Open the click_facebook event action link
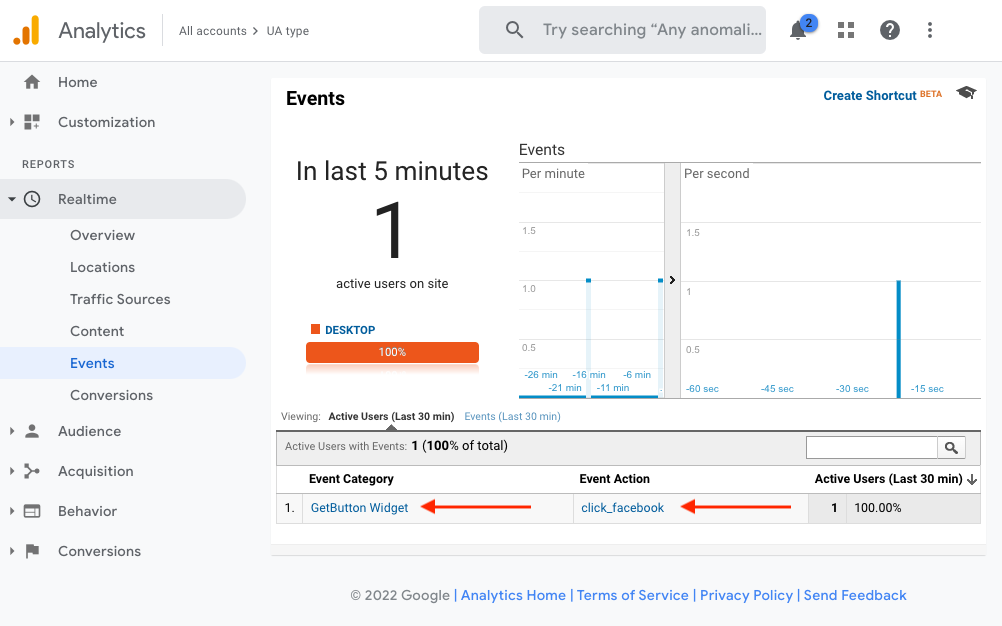 tap(622, 508)
